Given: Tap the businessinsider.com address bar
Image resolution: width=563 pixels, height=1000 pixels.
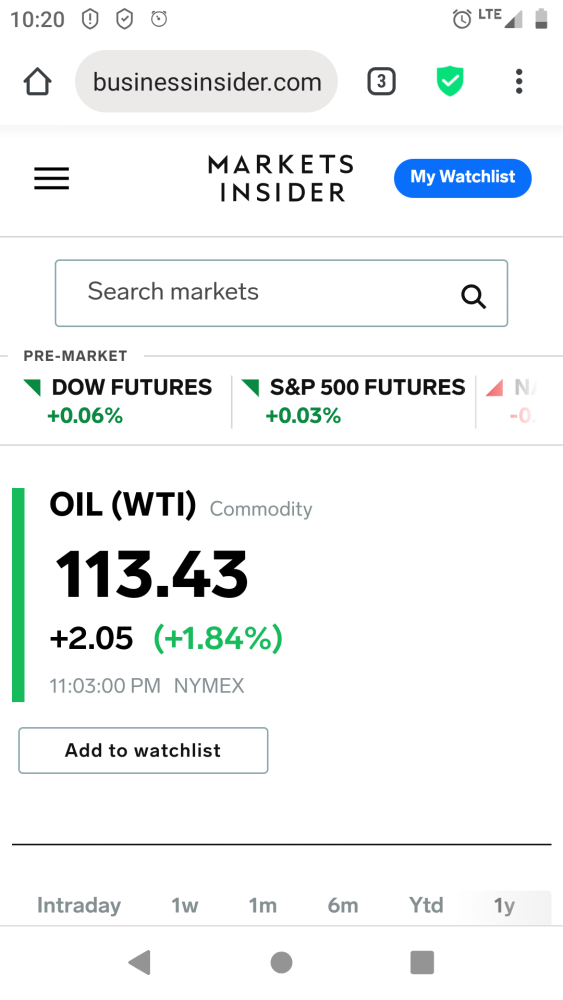Looking at the screenshot, I should point(207,82).
